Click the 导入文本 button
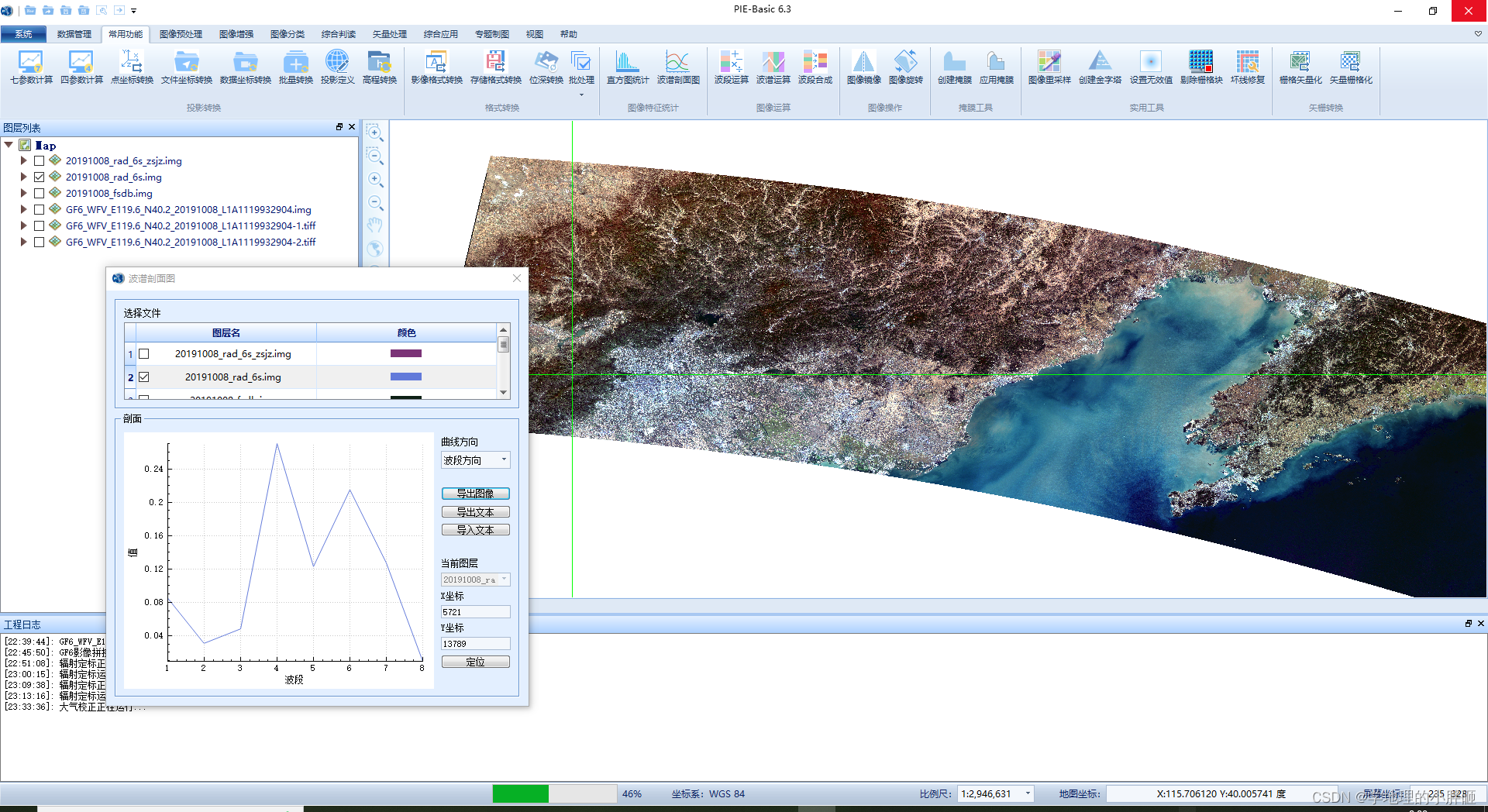 (475, 530)
